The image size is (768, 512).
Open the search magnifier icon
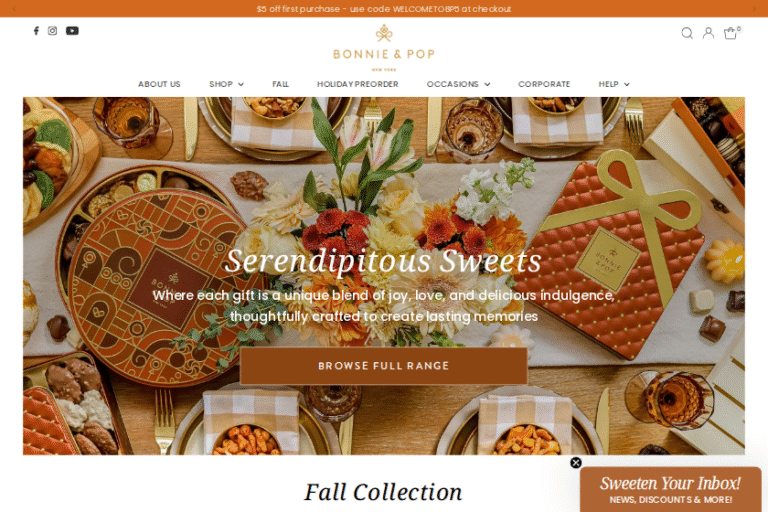coord(687,33)
